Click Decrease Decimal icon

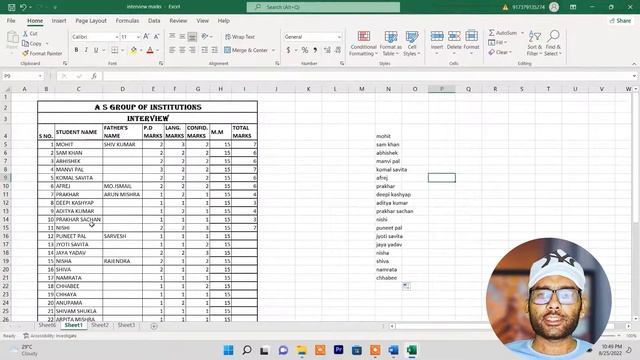pos(338,50)
